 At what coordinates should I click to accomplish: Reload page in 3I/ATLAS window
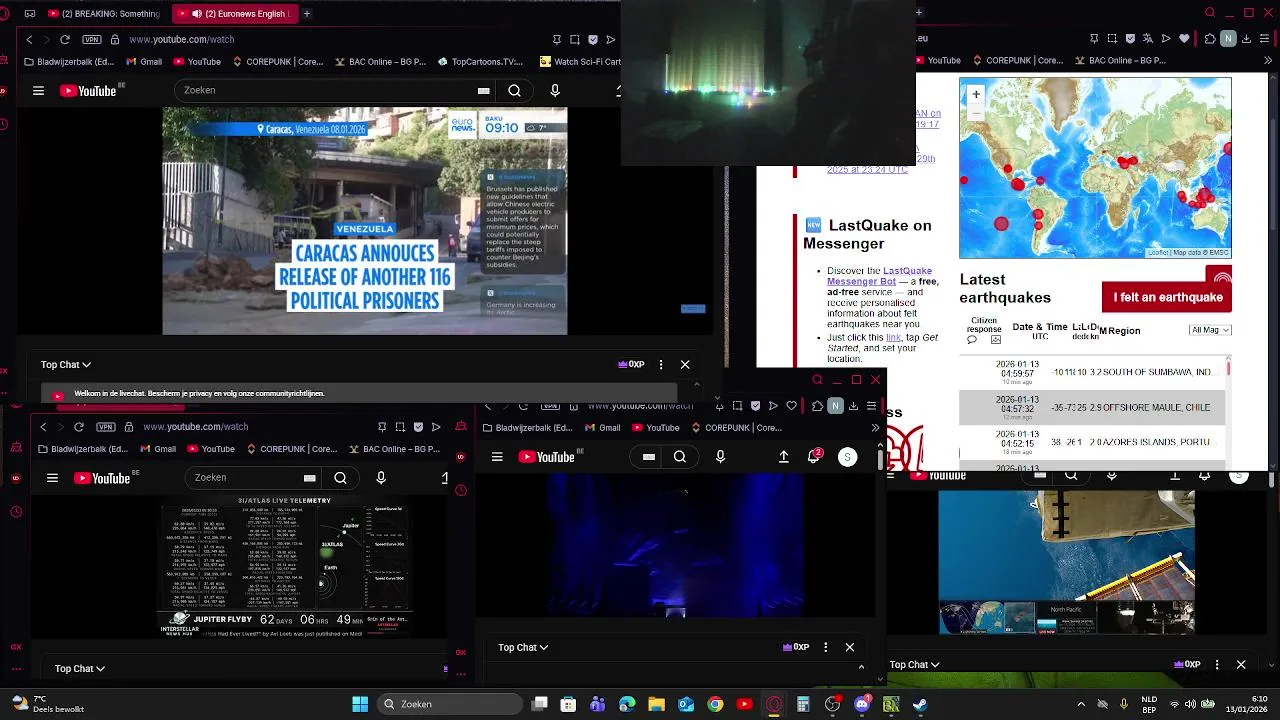coord(79,427)
